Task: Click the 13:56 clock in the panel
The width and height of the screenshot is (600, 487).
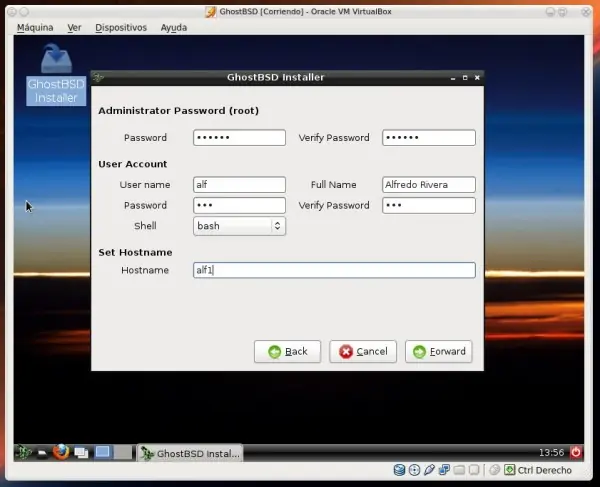Action: [x=551, y=453]
